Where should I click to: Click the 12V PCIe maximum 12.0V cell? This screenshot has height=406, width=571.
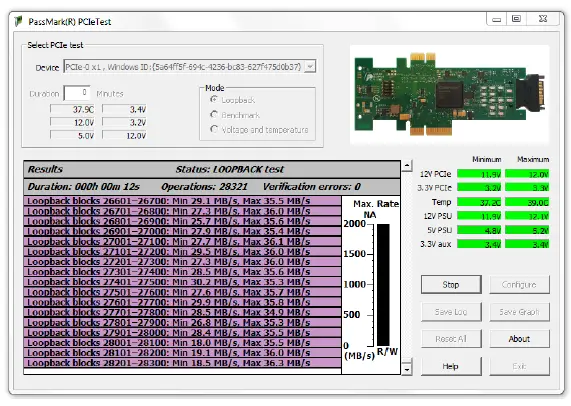pyautogui.click(x=527, y=174)
